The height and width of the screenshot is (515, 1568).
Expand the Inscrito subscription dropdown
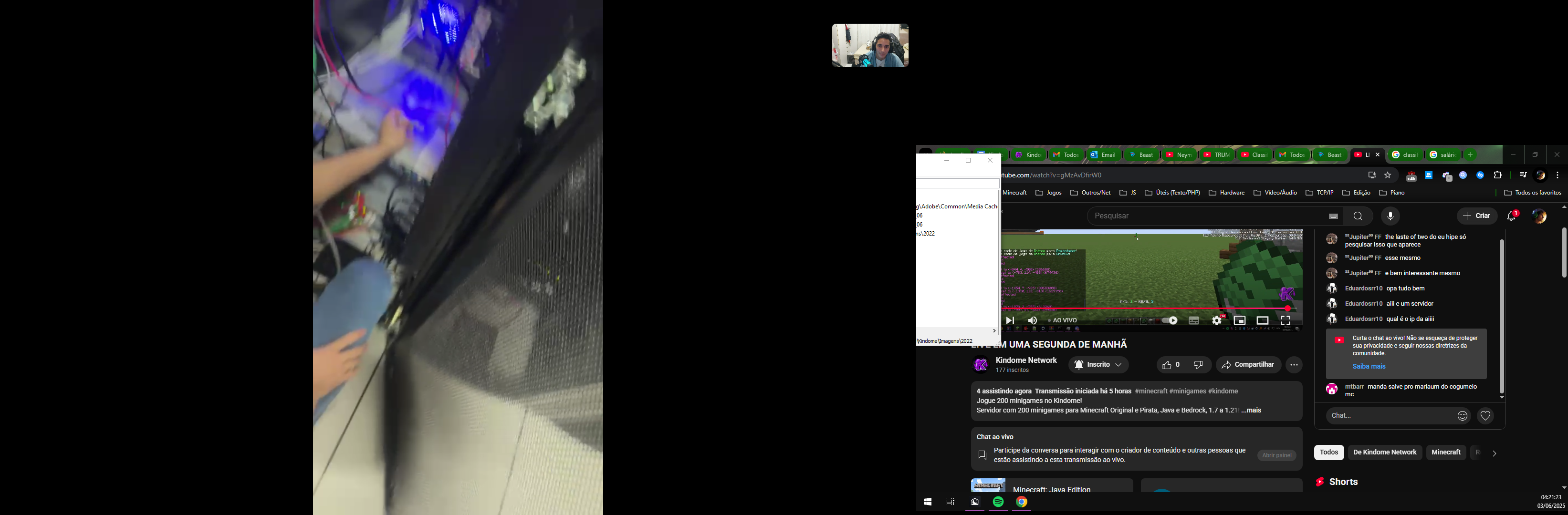click(1098, 365)
